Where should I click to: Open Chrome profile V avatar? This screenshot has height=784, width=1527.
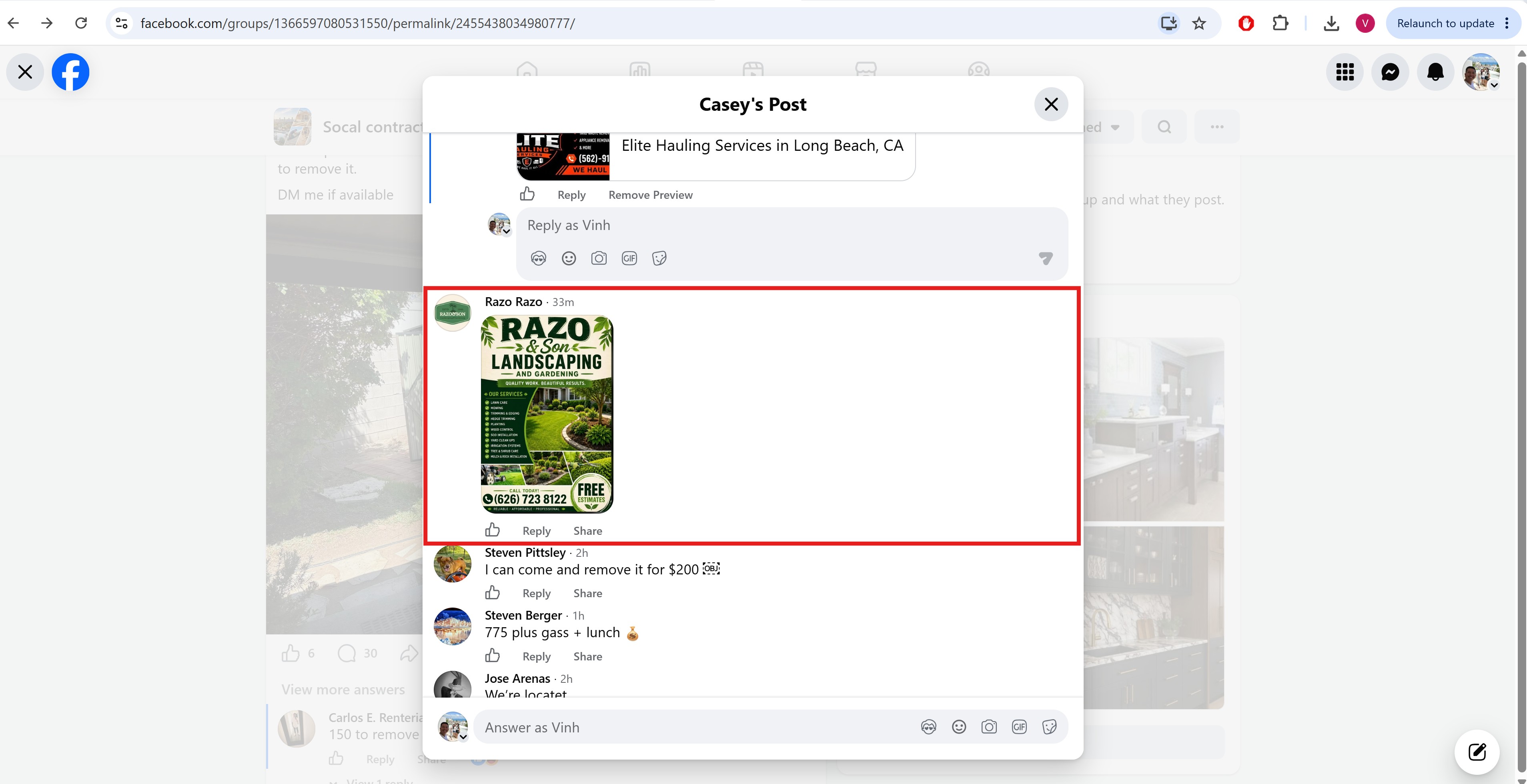1365,23
